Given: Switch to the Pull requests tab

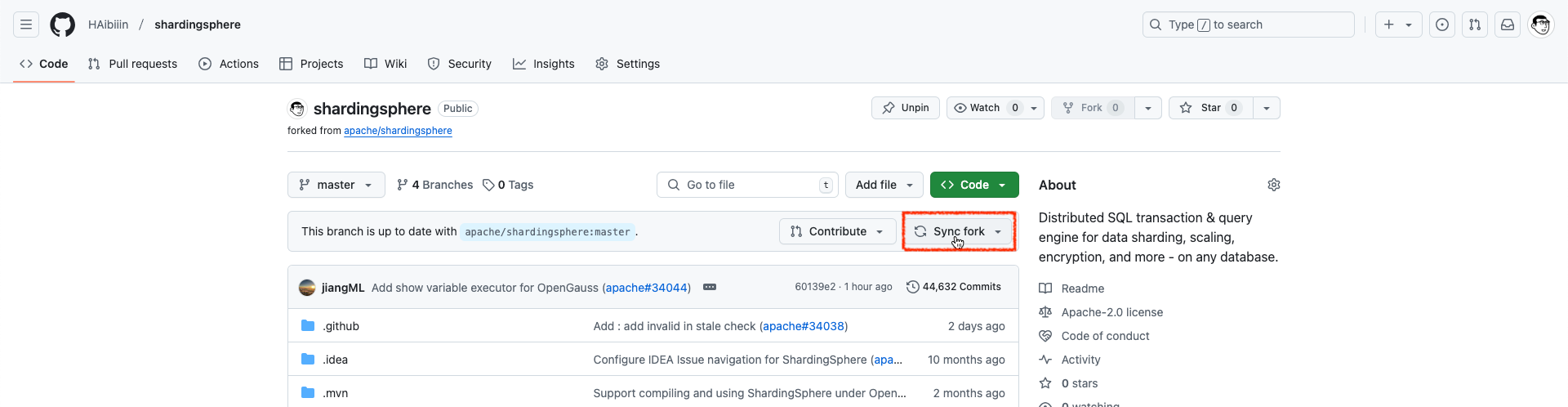Looking at the screenshot, I should pyautogui.click(x=132, y=64).
